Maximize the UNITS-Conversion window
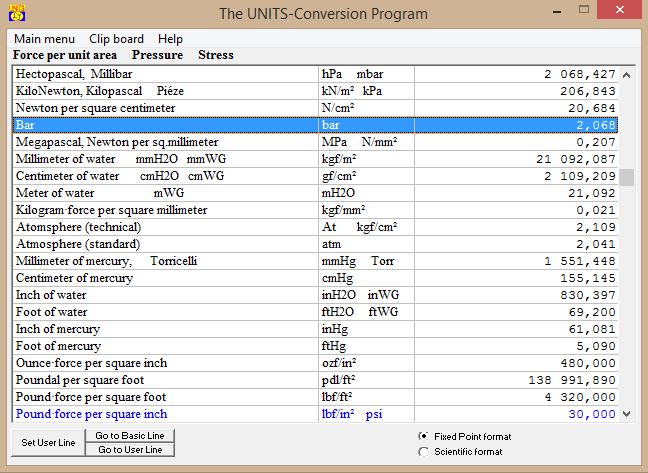648x473 pixels. tap(584, 10)
